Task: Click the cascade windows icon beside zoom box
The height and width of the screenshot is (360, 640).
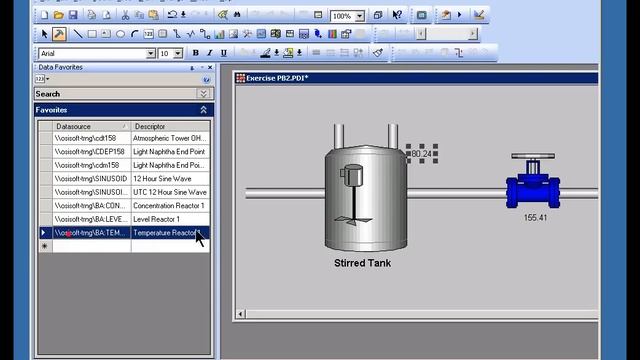Action: pyautogui.click(x=378, y=16)
